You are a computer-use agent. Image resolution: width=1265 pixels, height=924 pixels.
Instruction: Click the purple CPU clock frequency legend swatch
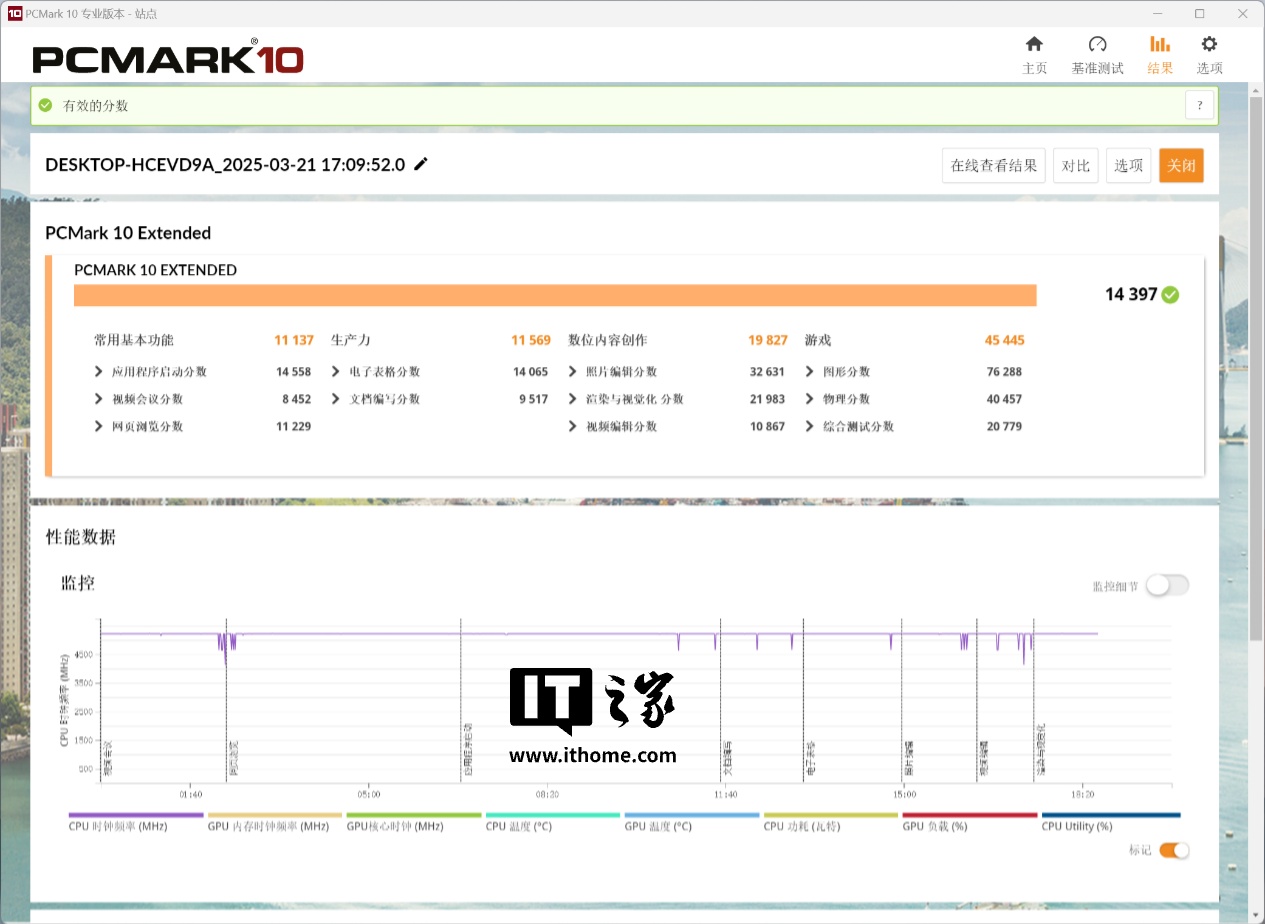[122, 815]
